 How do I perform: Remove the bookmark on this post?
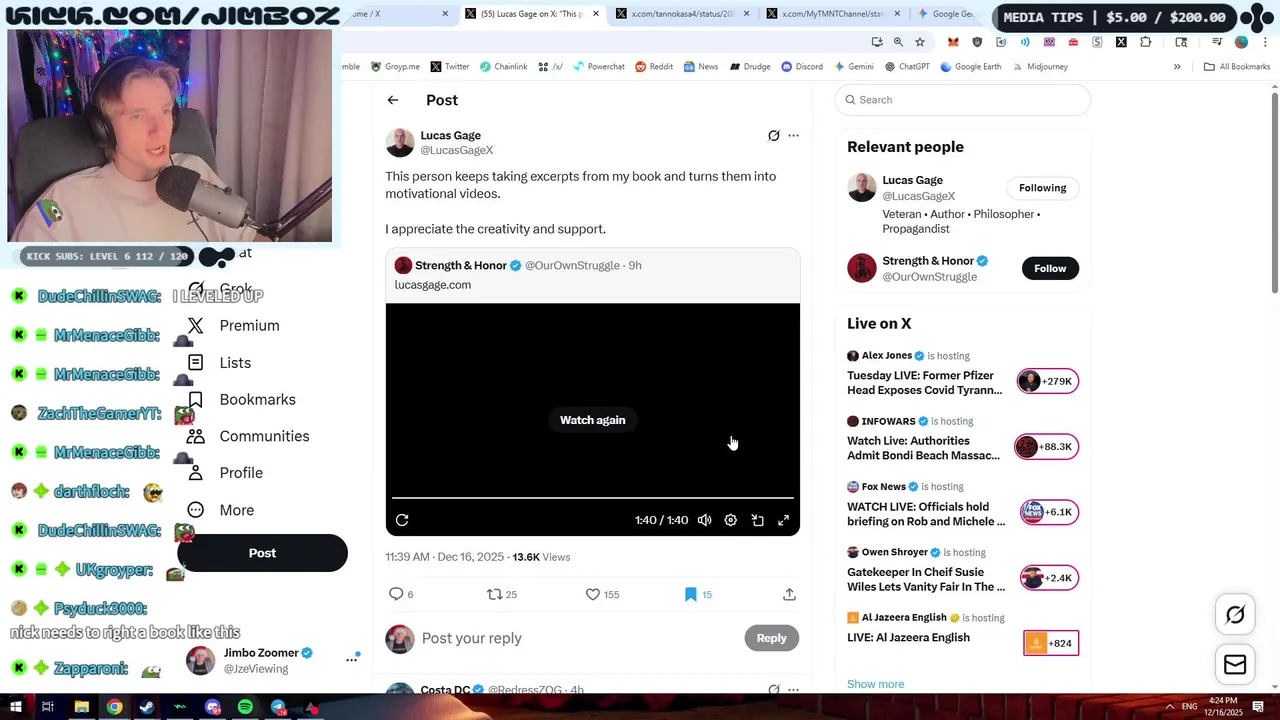click(x=698, y=594)
